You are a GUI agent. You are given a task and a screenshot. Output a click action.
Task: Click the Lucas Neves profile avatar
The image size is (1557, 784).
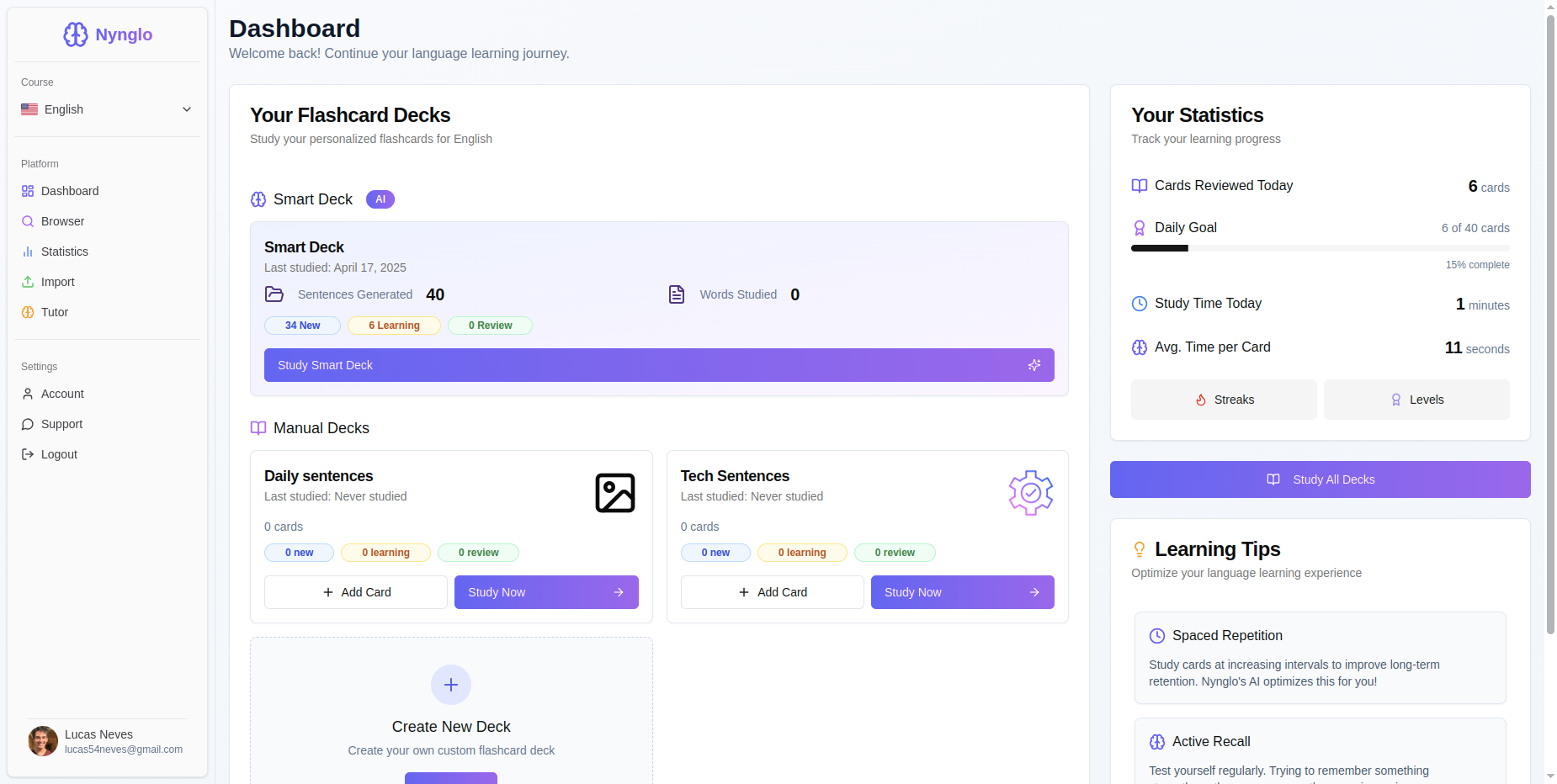pyautogui.click(x=43, y=741)
